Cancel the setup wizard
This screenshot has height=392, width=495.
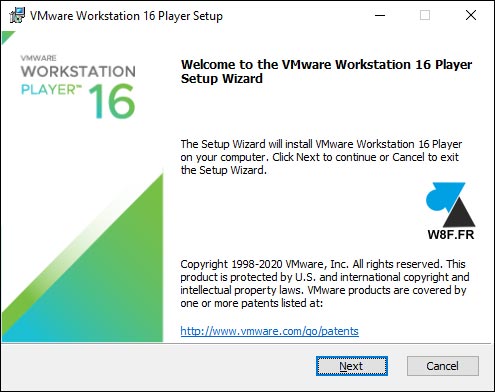coord(443,366)
